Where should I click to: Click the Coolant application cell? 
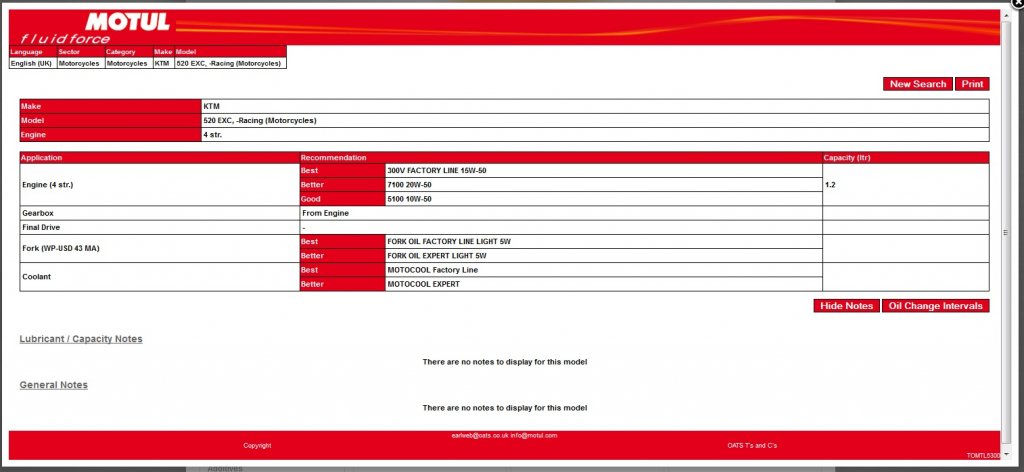159,277
